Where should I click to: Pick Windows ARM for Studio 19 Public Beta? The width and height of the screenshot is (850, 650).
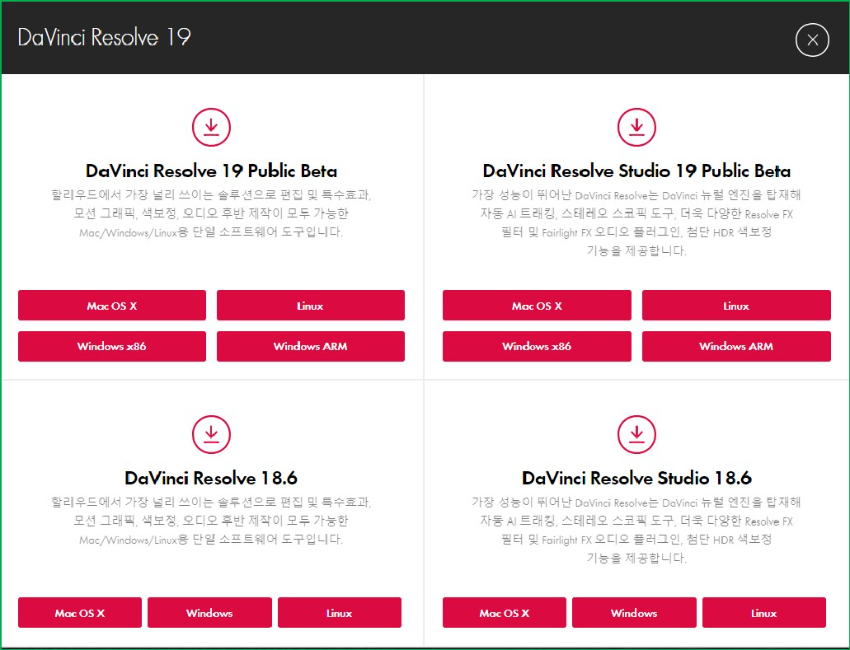[736, 346]
